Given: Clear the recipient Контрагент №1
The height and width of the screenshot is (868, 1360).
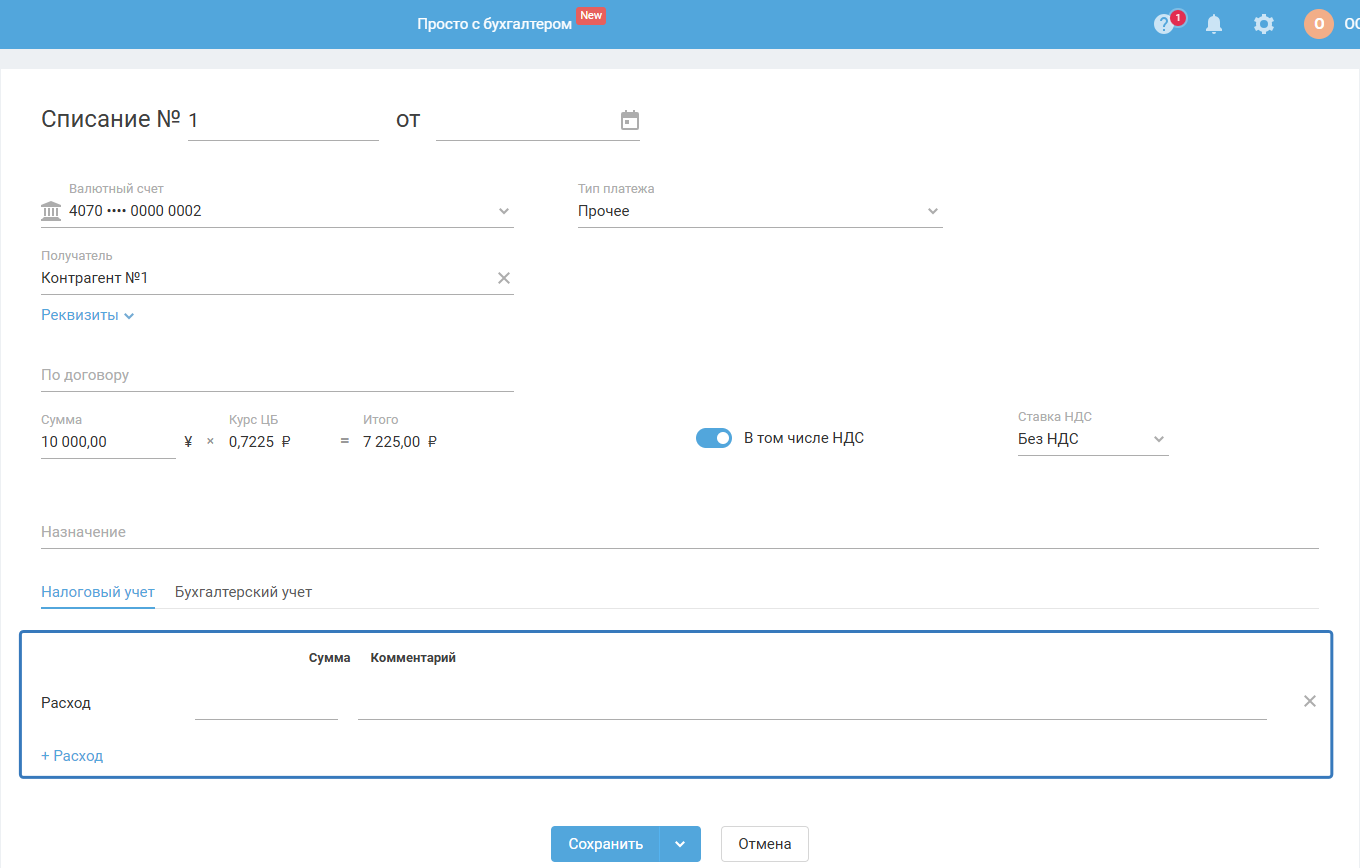Looking at the screenshot, I should [x=504, y=278].
